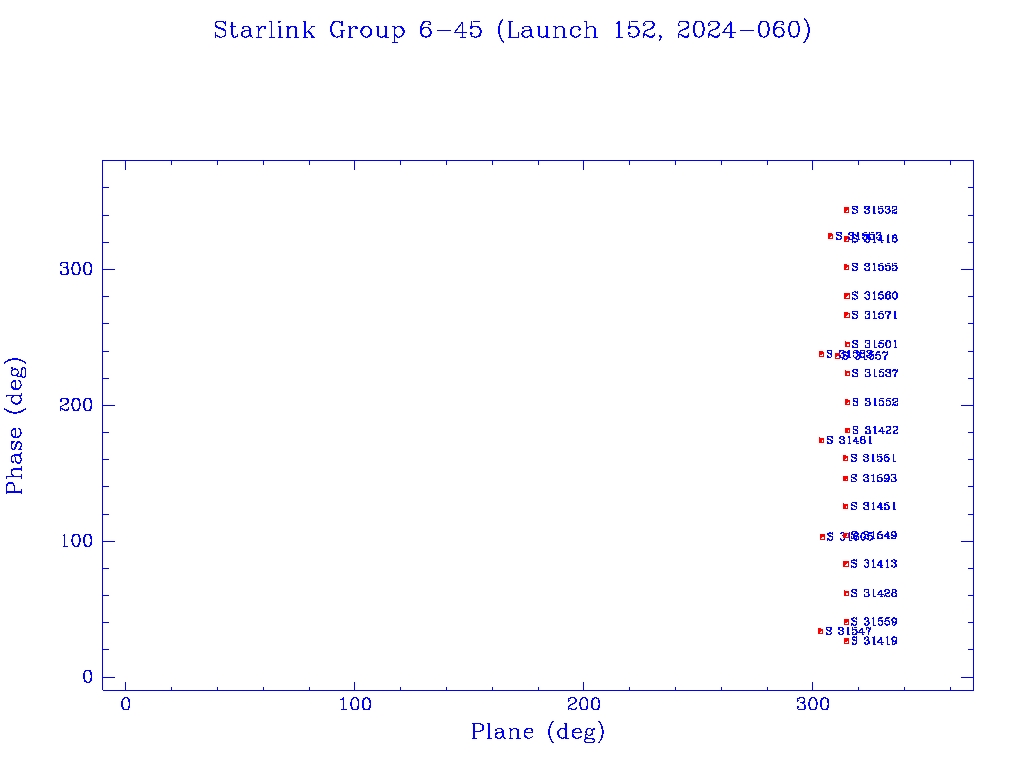This screenshot has width=1024, height=768.
Task: Click the Phase (deg) vertical axis label
Action: [15, 425]
